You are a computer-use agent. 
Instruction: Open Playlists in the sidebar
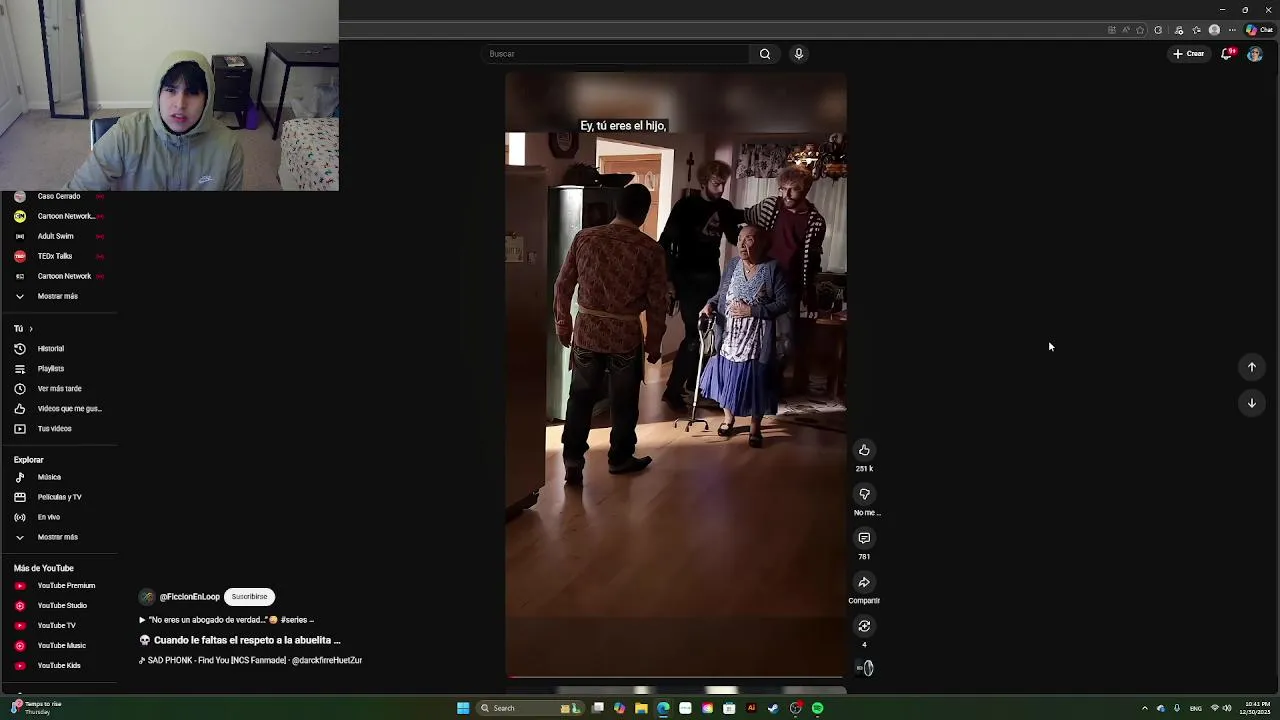pos(51,369)
